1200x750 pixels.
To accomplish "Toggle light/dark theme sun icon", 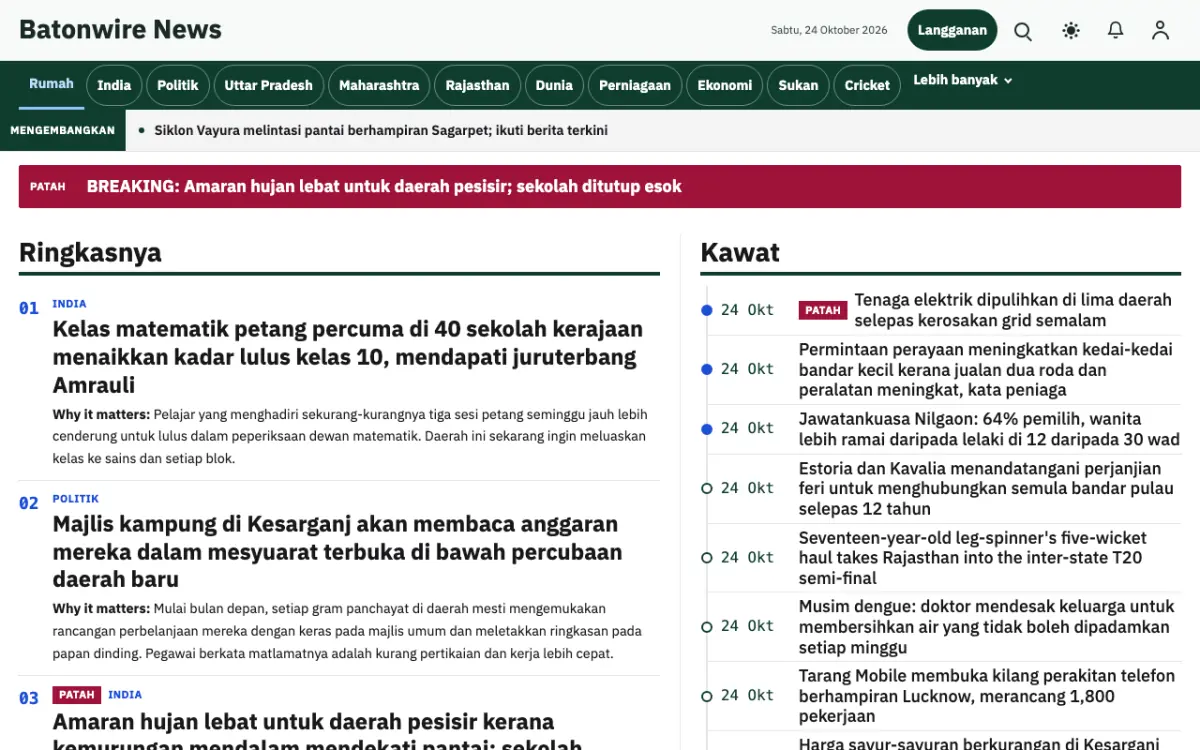I will 1071,31.
